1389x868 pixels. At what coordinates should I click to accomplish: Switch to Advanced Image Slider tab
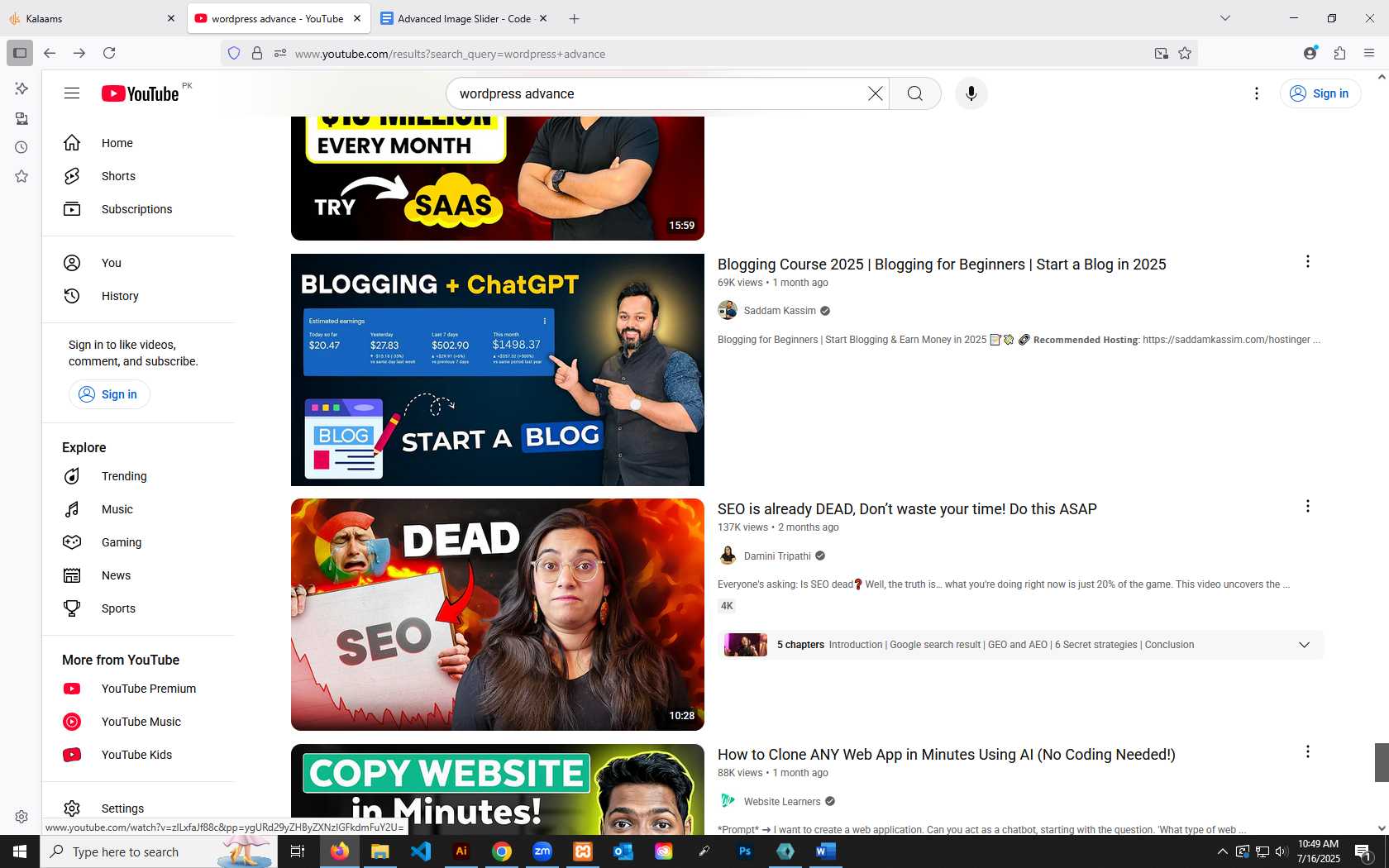[463, 18]
